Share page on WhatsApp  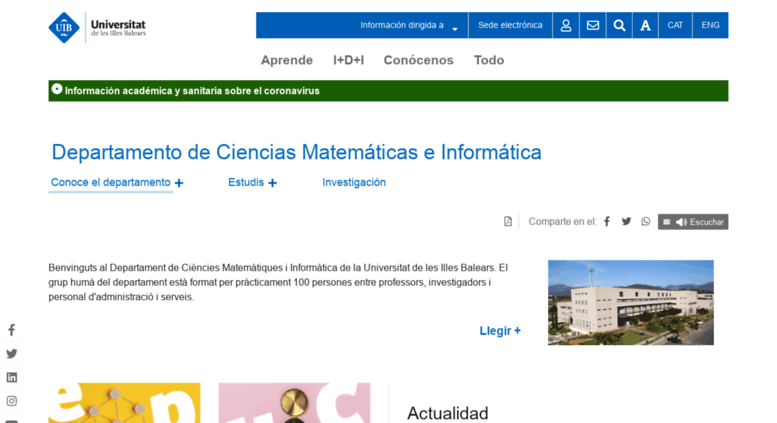(646, 221)
